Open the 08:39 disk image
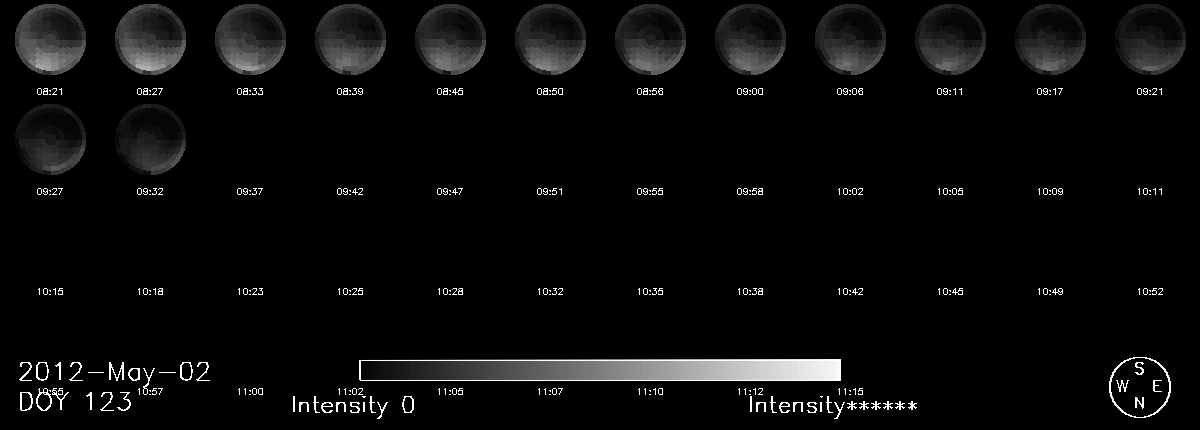Viewport: 1200px width, 430px height. [350, 40]
